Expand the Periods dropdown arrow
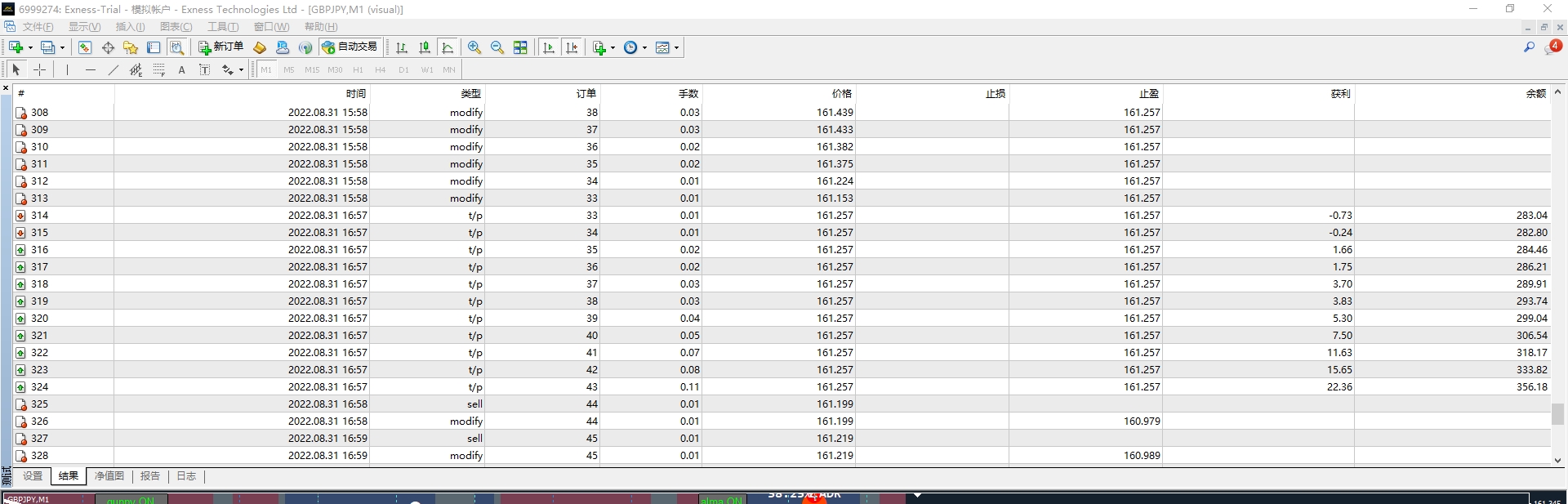The height and width of the screenshot is (504, 1568). 644,47
